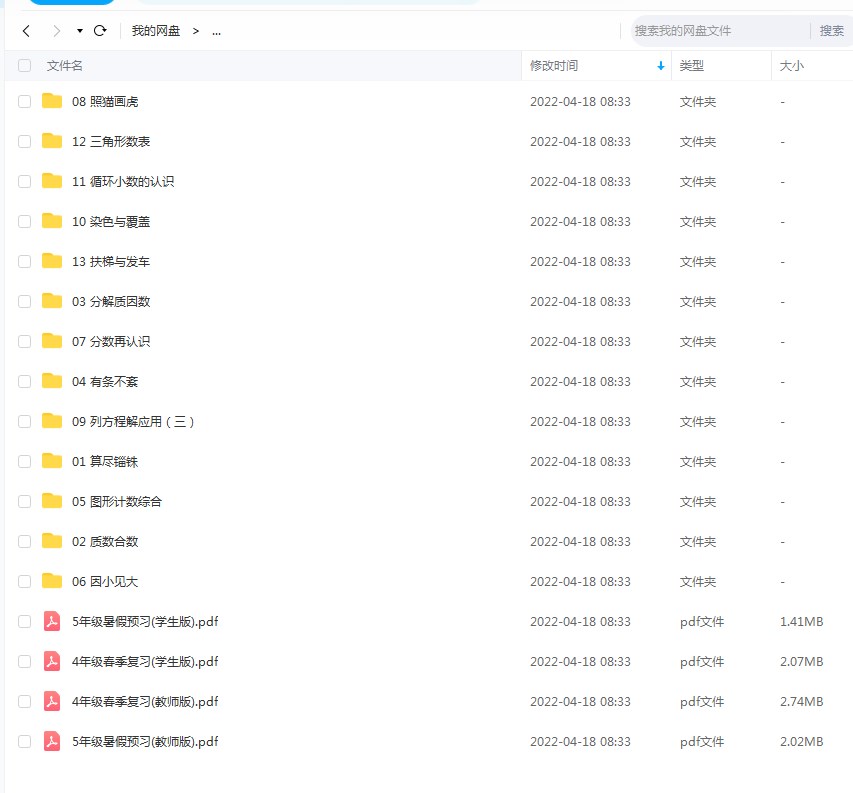Toggle the select-all checkbox in header

tap(24, 66)
